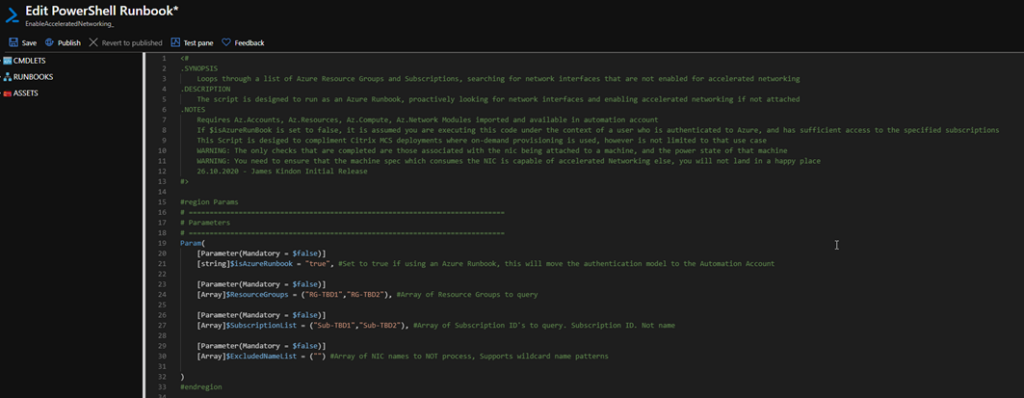Screen dimensions: 1024x398
Task: Place cursor on the Param( line
Action: coord(193,243)
